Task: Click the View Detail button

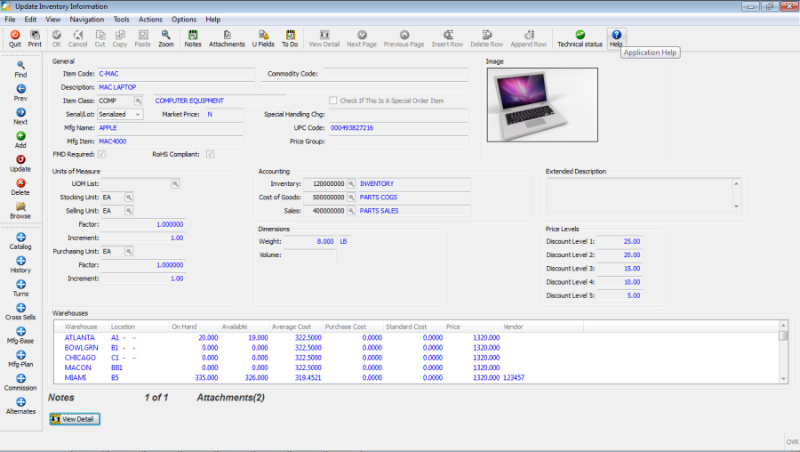Action: (75, 418)
